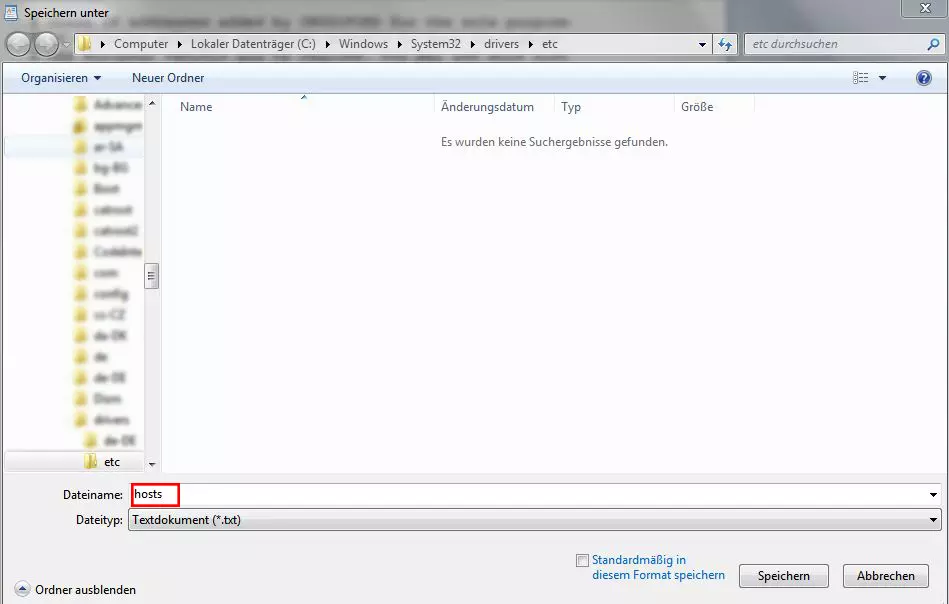949x604 pixels.
Task: Expand the arrow after the Windows breadcrumb
Action: click(399, 44)
